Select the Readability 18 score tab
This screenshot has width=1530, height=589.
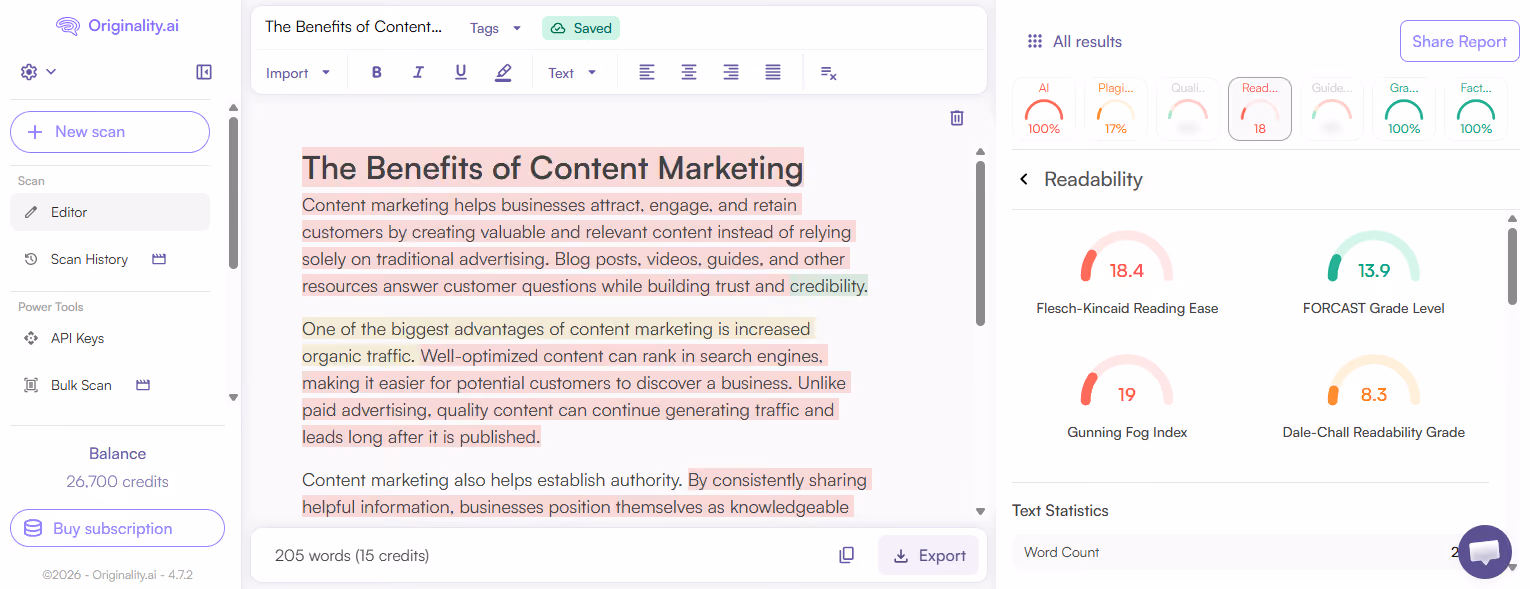[1260, 109]
